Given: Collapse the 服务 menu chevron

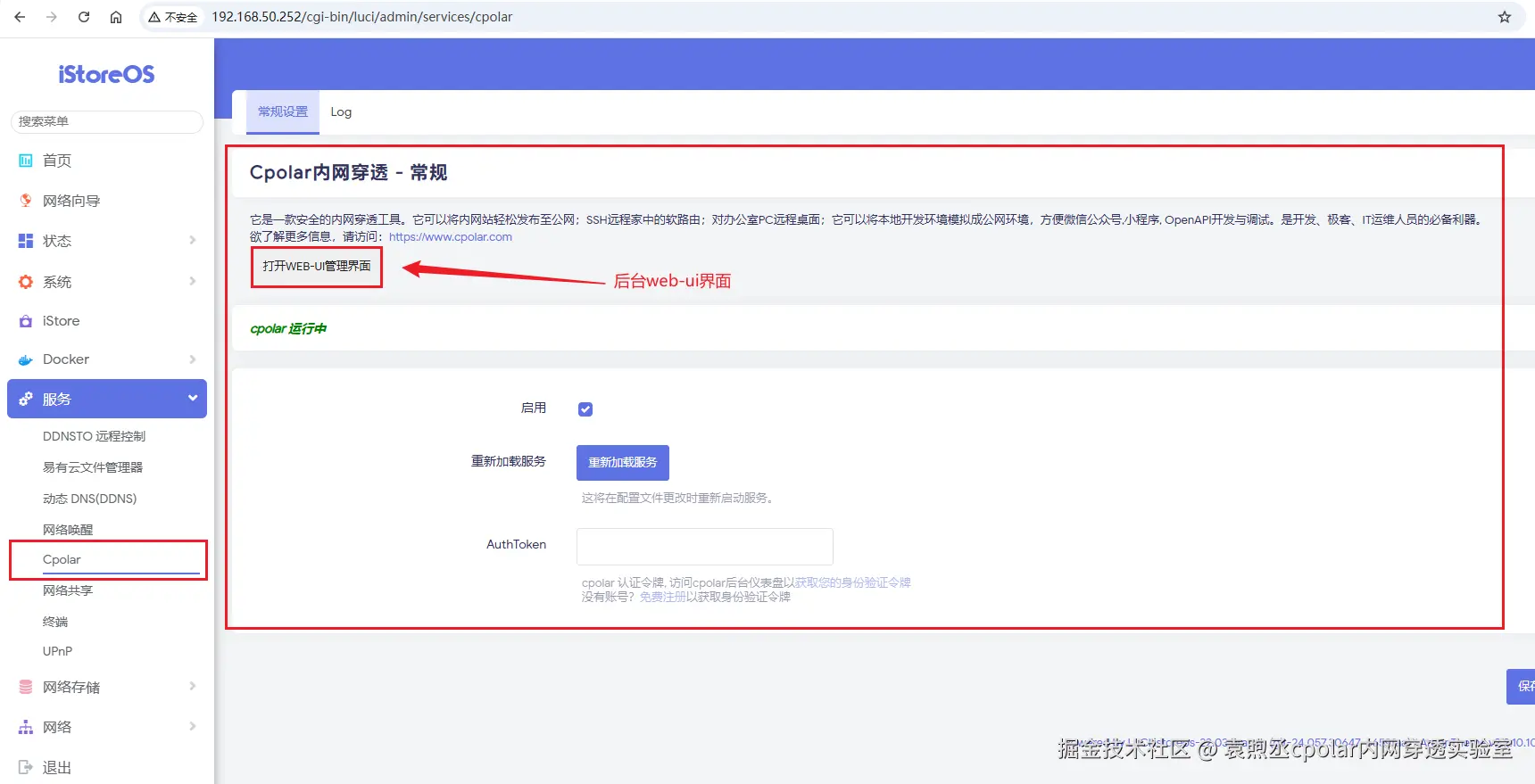Looking at the screenshot, I should coord(192,398).
